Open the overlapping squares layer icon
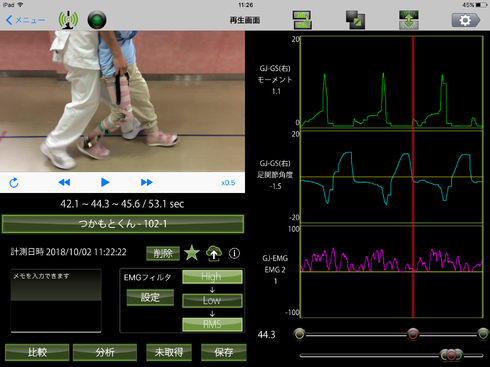The image size is (490, 367). click(x=355, y=20)
